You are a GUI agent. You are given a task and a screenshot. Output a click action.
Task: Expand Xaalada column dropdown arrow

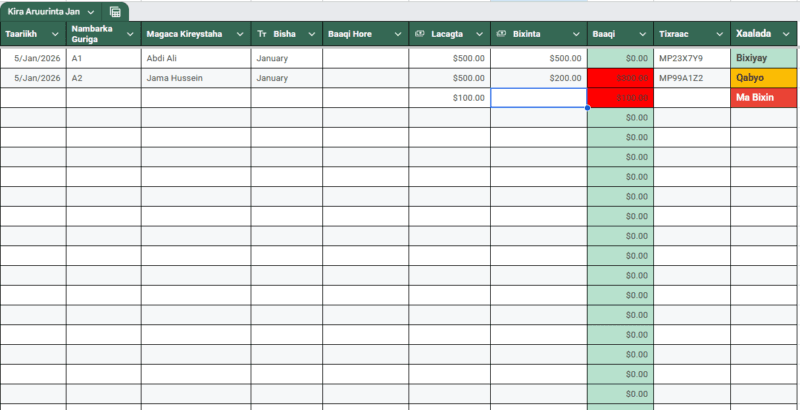tap(785, 34)
